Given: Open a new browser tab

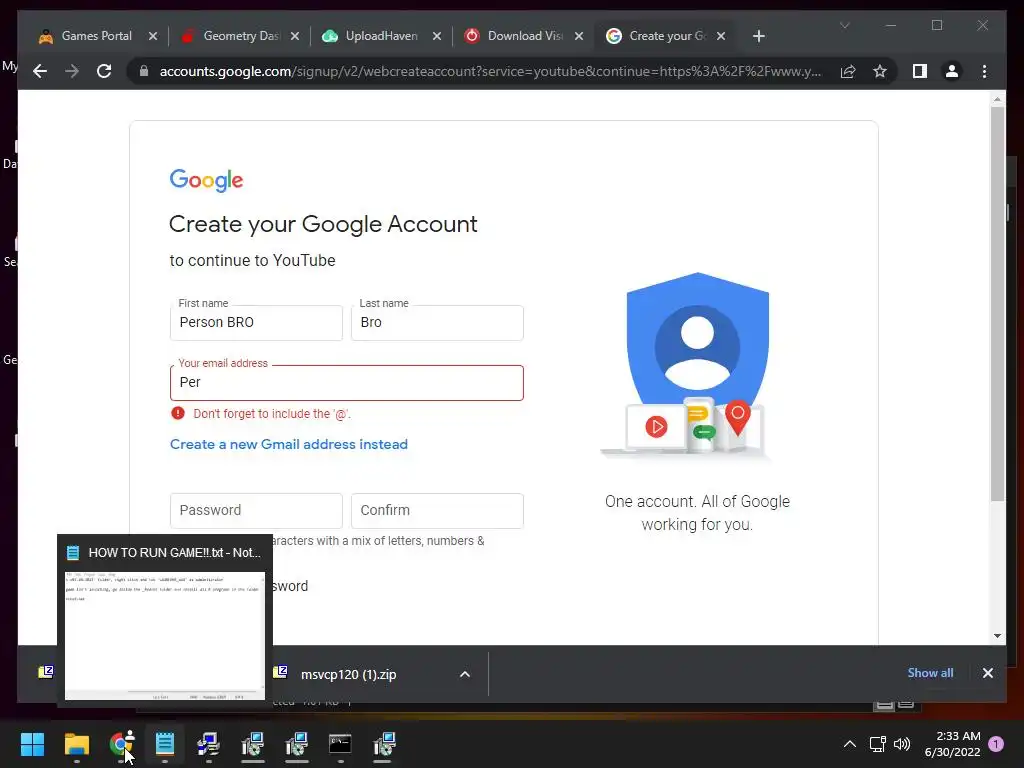Looking at the screenshot, I should tap(758, 36).
